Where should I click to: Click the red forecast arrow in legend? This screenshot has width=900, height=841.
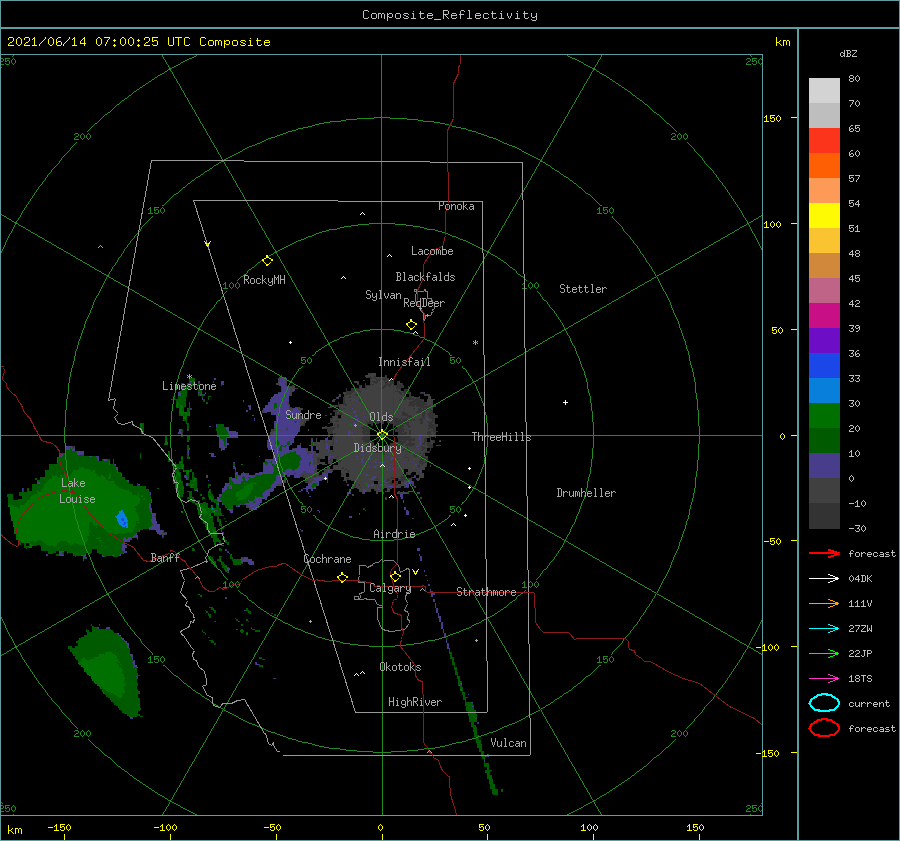click(x=824, y=553)
